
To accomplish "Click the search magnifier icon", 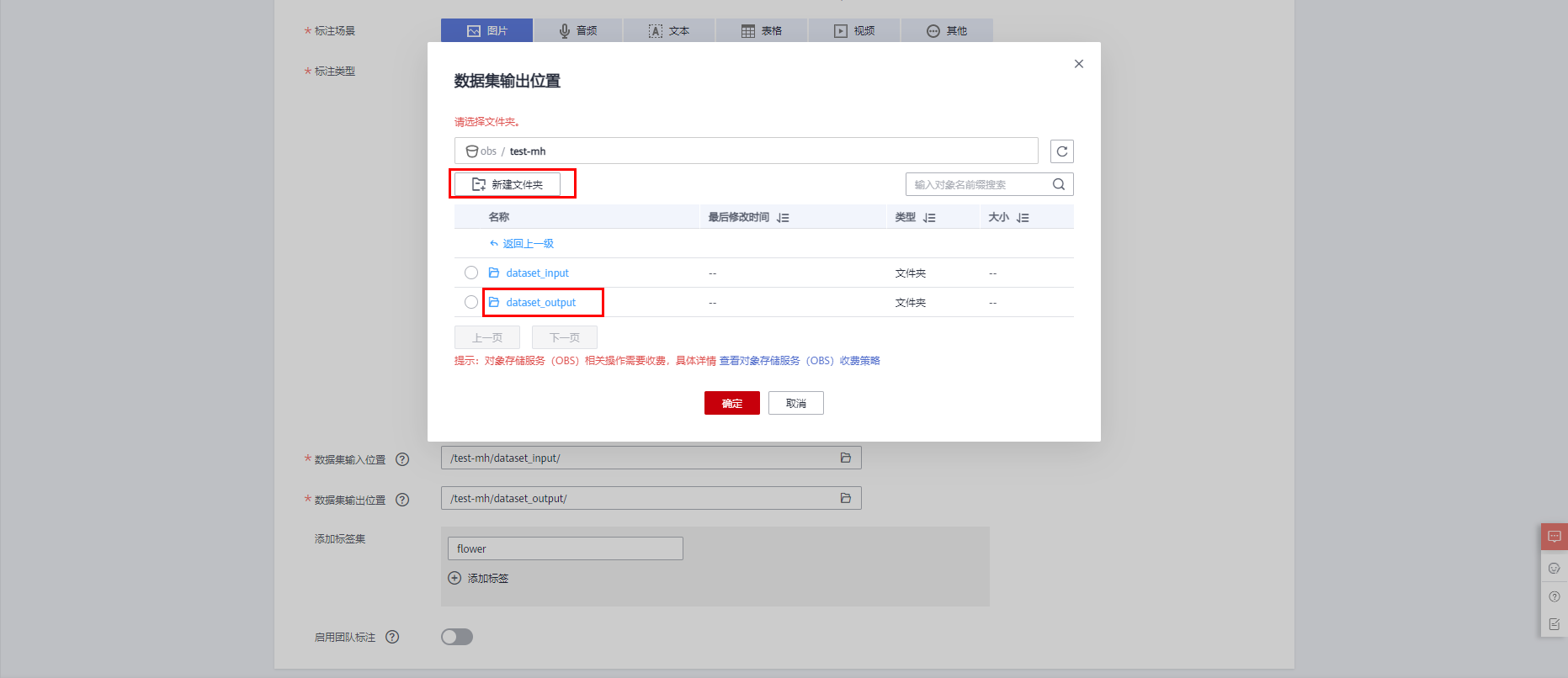I will click(1059, 184).
